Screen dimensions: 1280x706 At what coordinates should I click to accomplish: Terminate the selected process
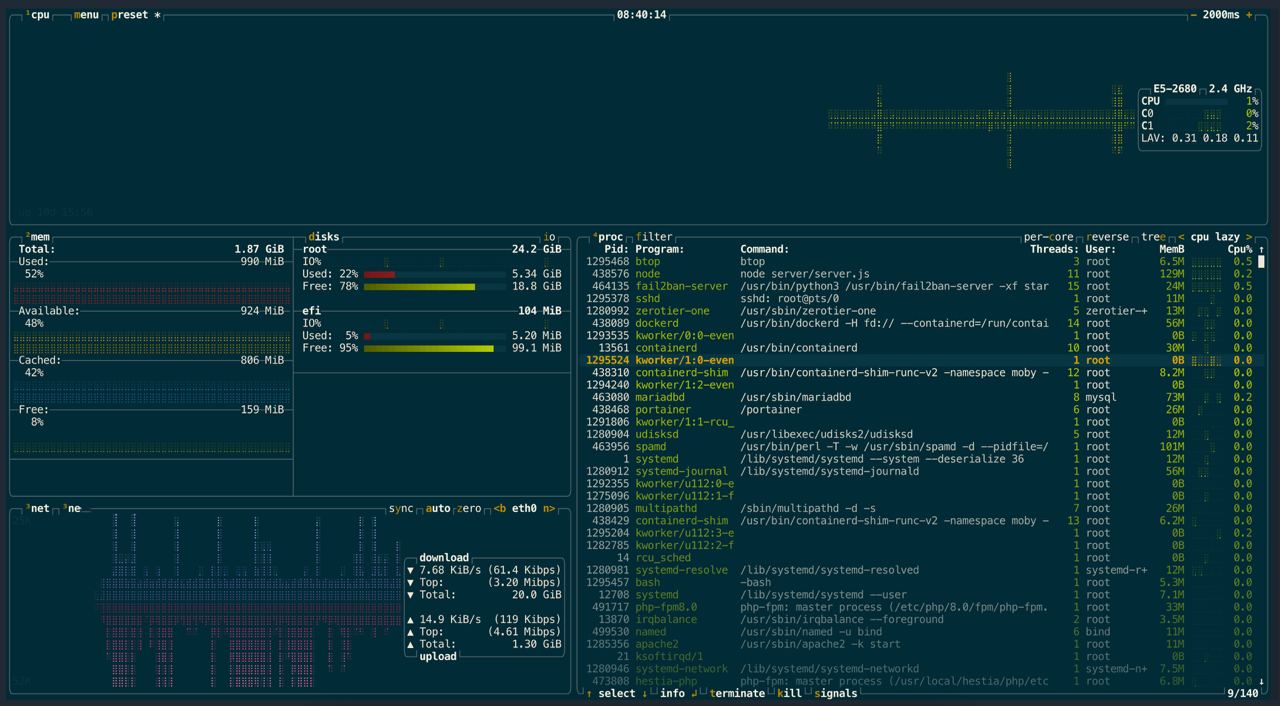tap(738, 693)
